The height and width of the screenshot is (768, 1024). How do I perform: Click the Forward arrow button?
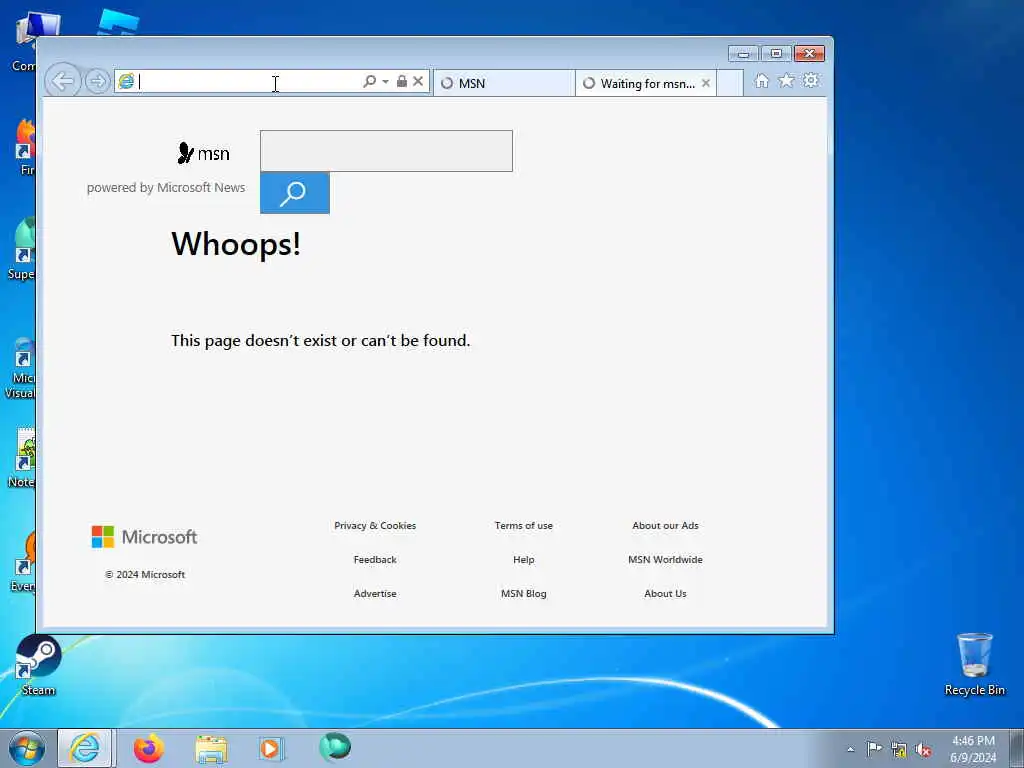(97, 82)
